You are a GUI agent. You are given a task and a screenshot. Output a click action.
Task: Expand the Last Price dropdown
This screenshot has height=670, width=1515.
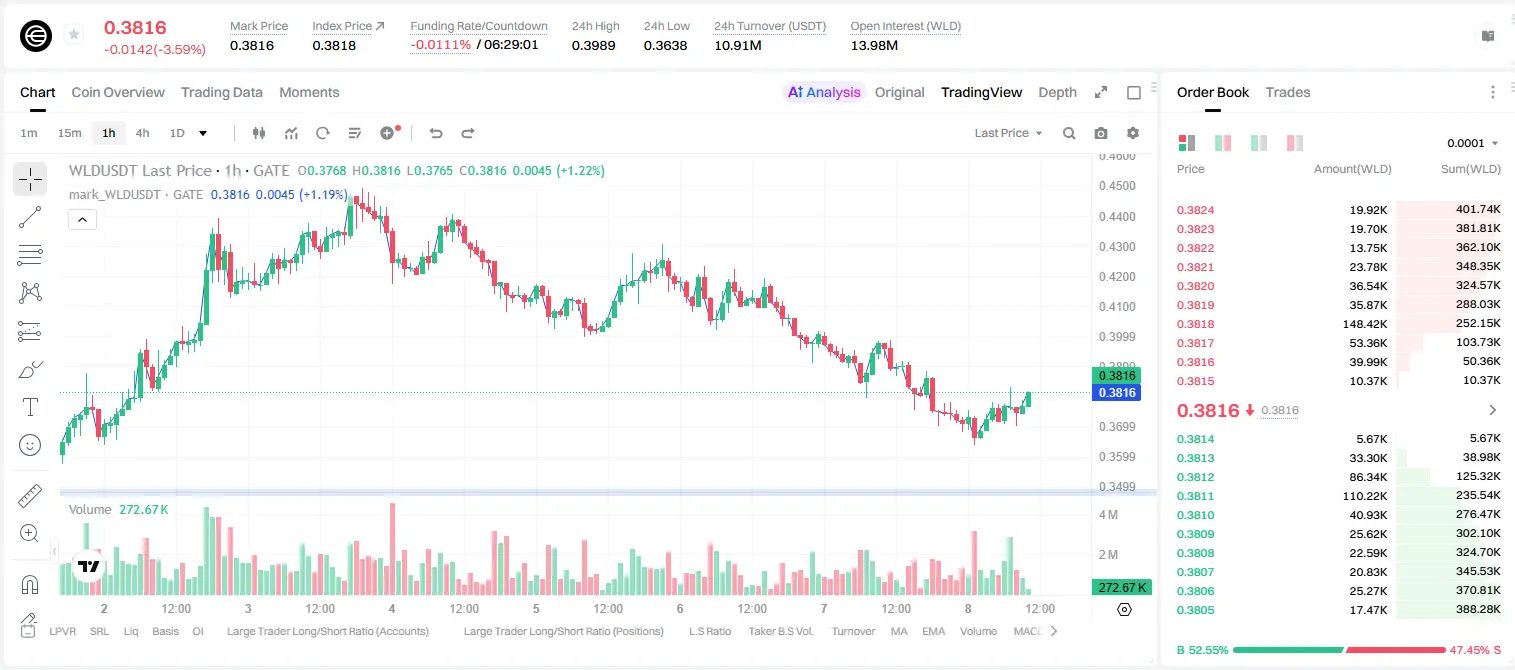1008,133
